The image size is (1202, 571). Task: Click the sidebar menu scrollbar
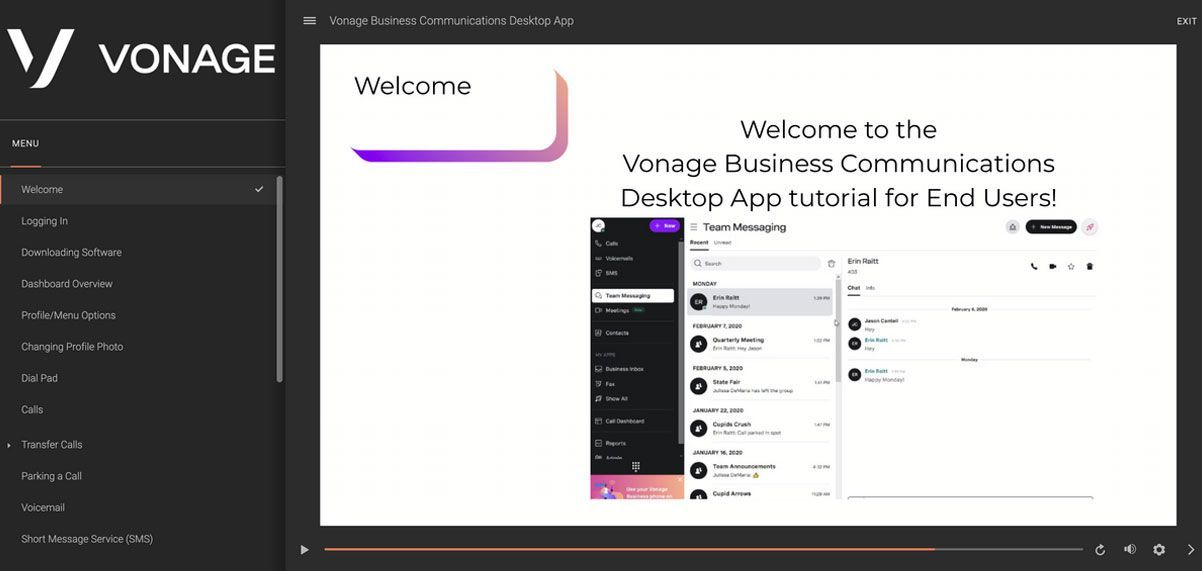click(x=279, y=279)
